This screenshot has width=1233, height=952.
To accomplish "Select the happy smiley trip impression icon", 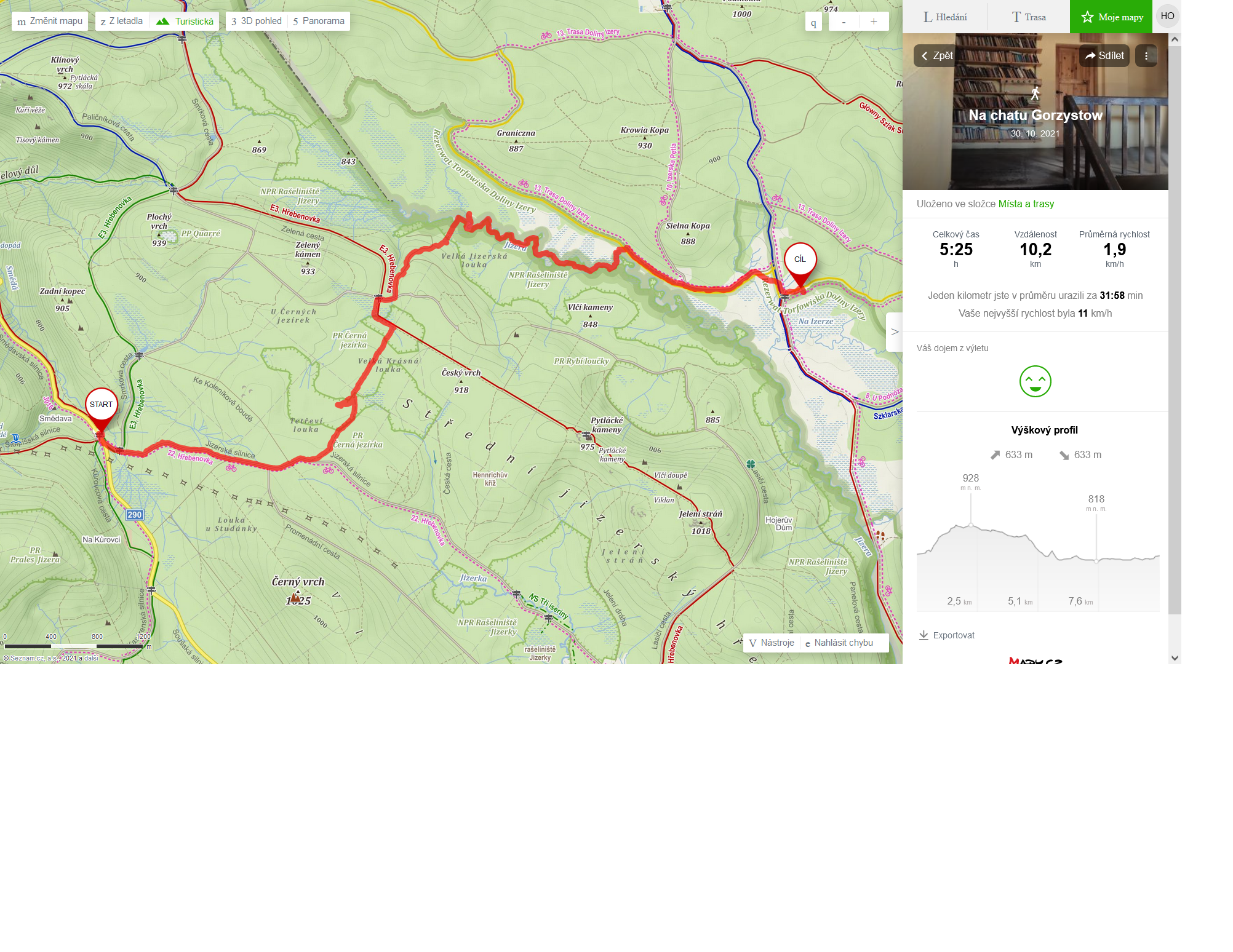I will (x=1035, y=381).
